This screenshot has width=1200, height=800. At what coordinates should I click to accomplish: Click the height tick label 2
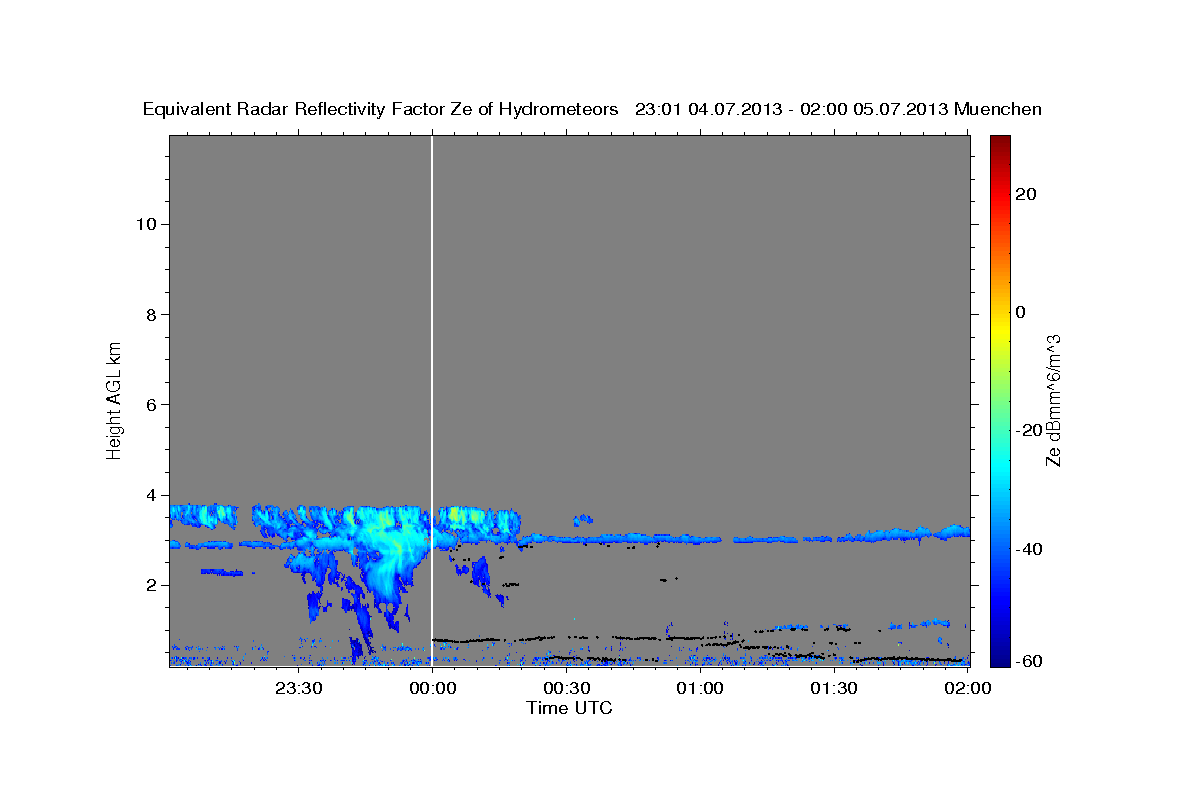150,585
